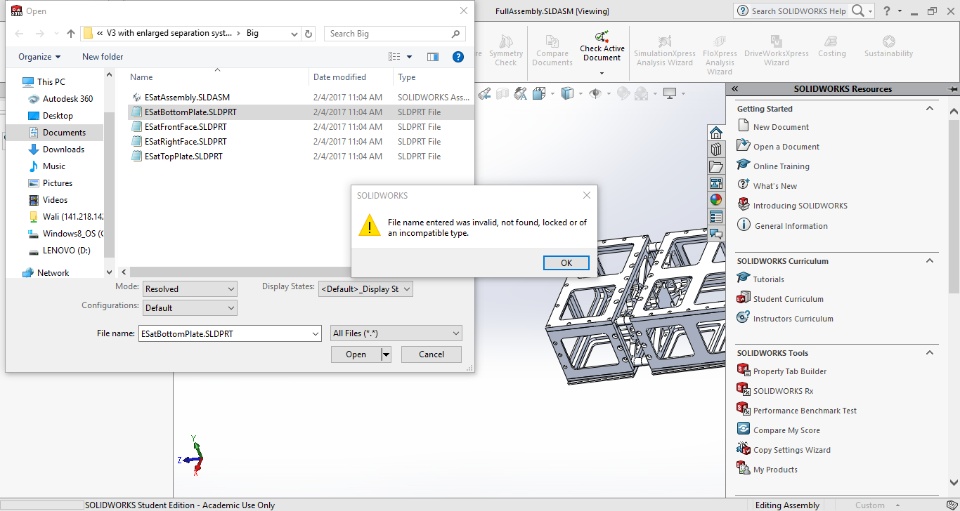
Task: Open SOLIDWORKS Resources home tab icon
Action: 715,133
